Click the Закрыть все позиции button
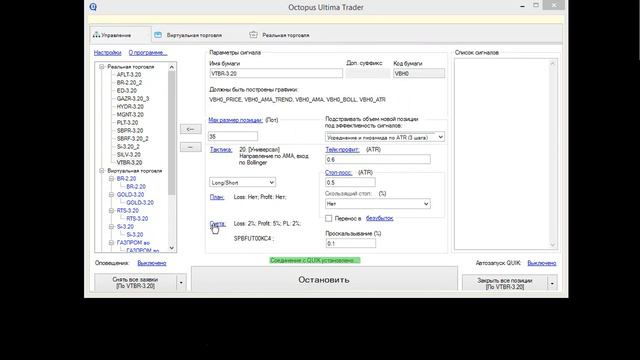This screenshot has width=640, height=360. coord(504,283)
